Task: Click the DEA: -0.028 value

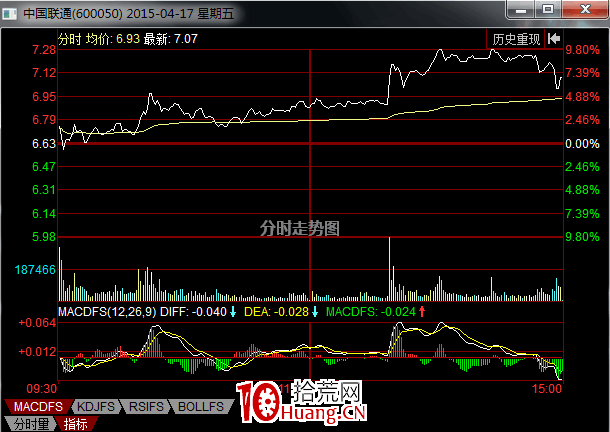Action: (276, 312)
